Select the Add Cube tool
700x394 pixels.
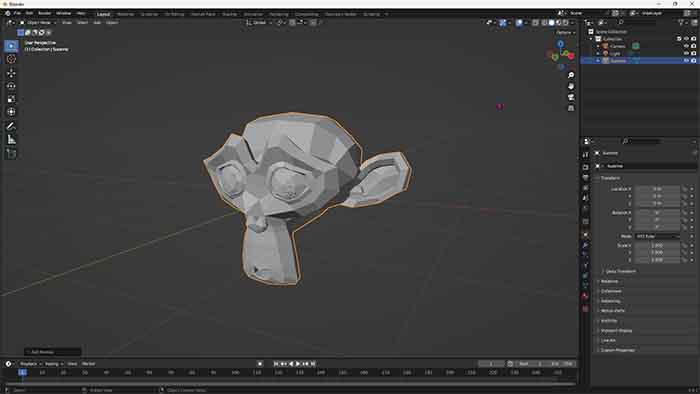(x=11, y=153)
